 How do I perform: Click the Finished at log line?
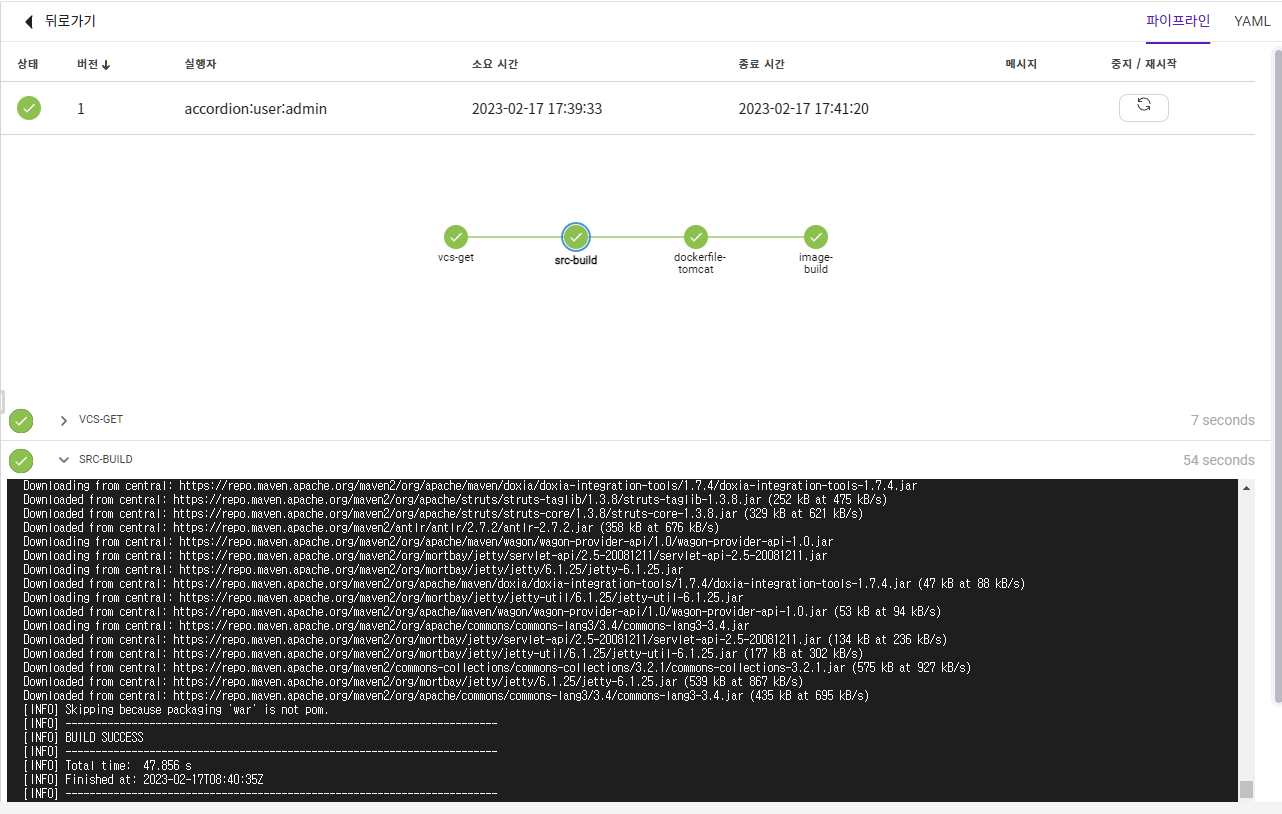tap(143, 780)
